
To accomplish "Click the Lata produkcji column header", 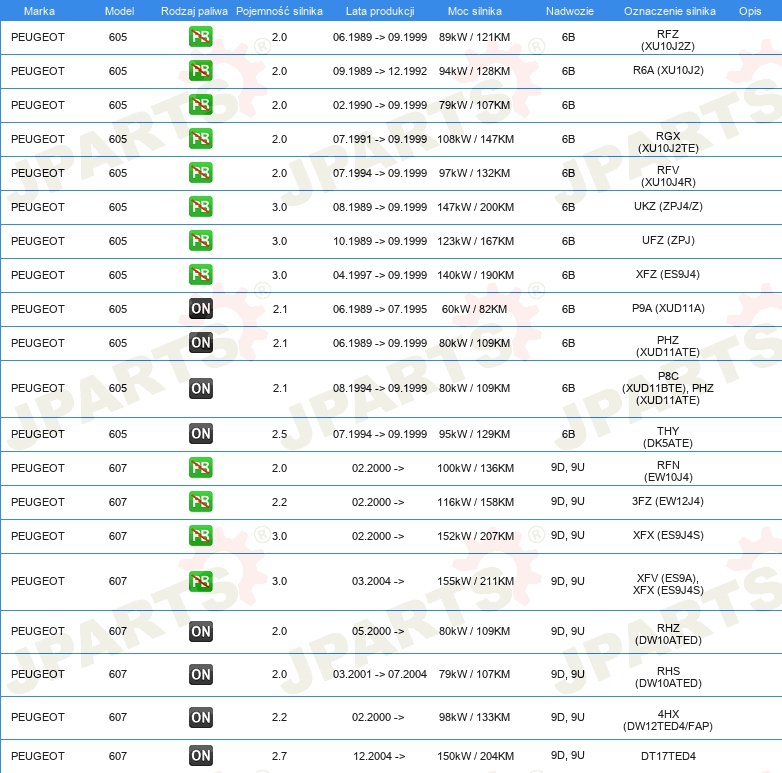I will coord(380,11).
